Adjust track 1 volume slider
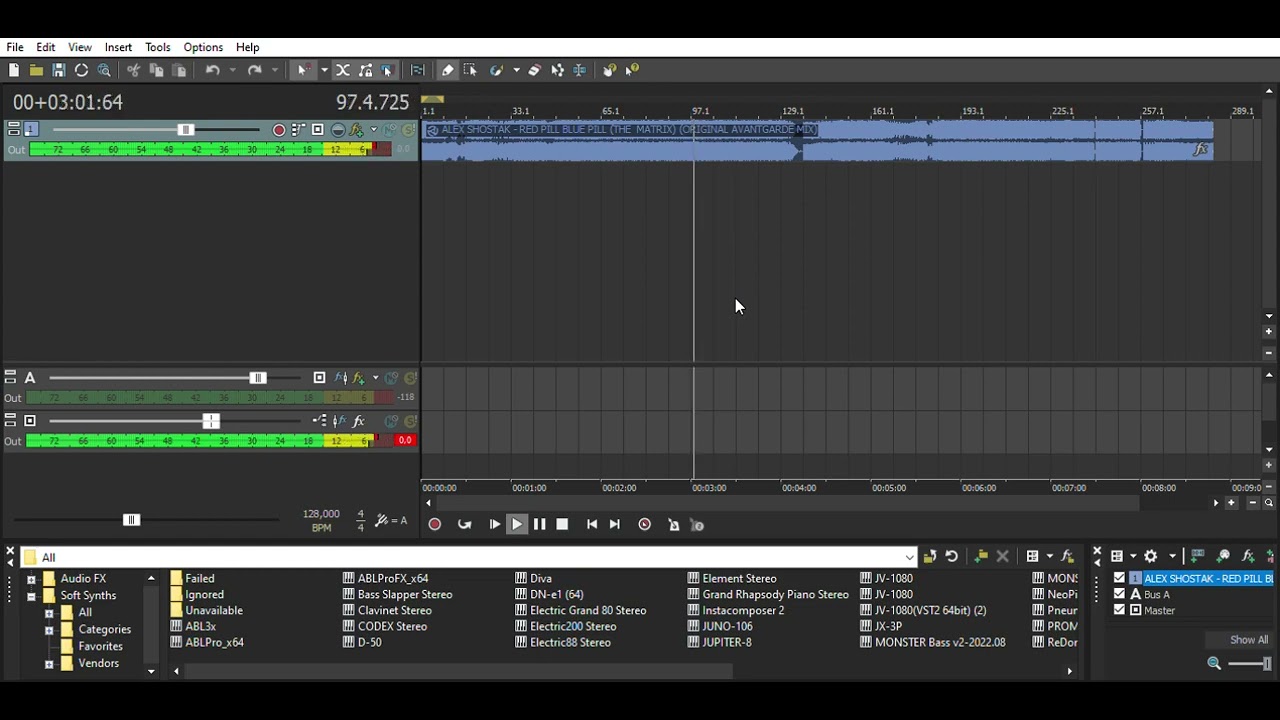The image size is (1280, 720). coord(186,130)
